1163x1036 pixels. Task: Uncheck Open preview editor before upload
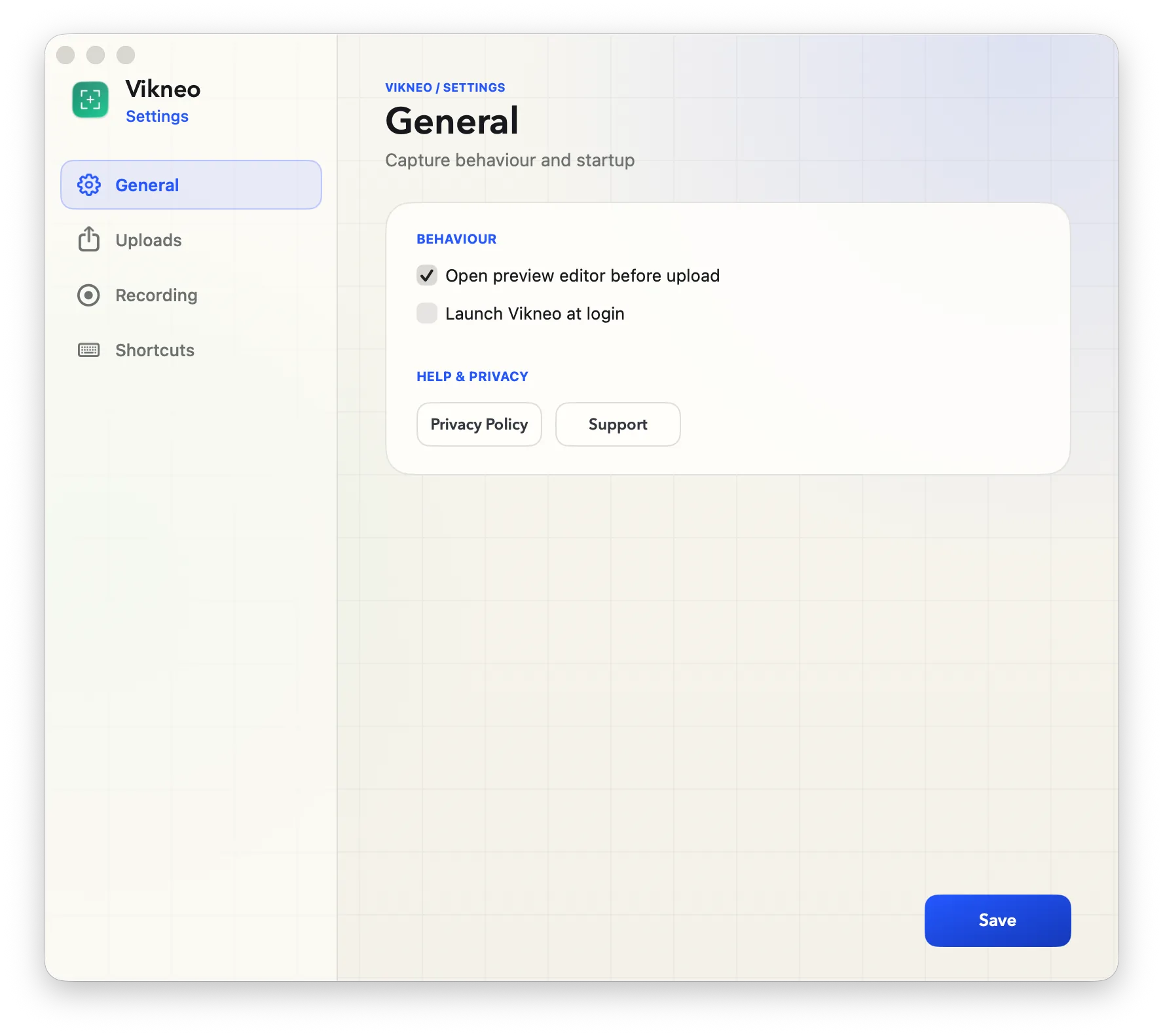(x=427, y=276)
